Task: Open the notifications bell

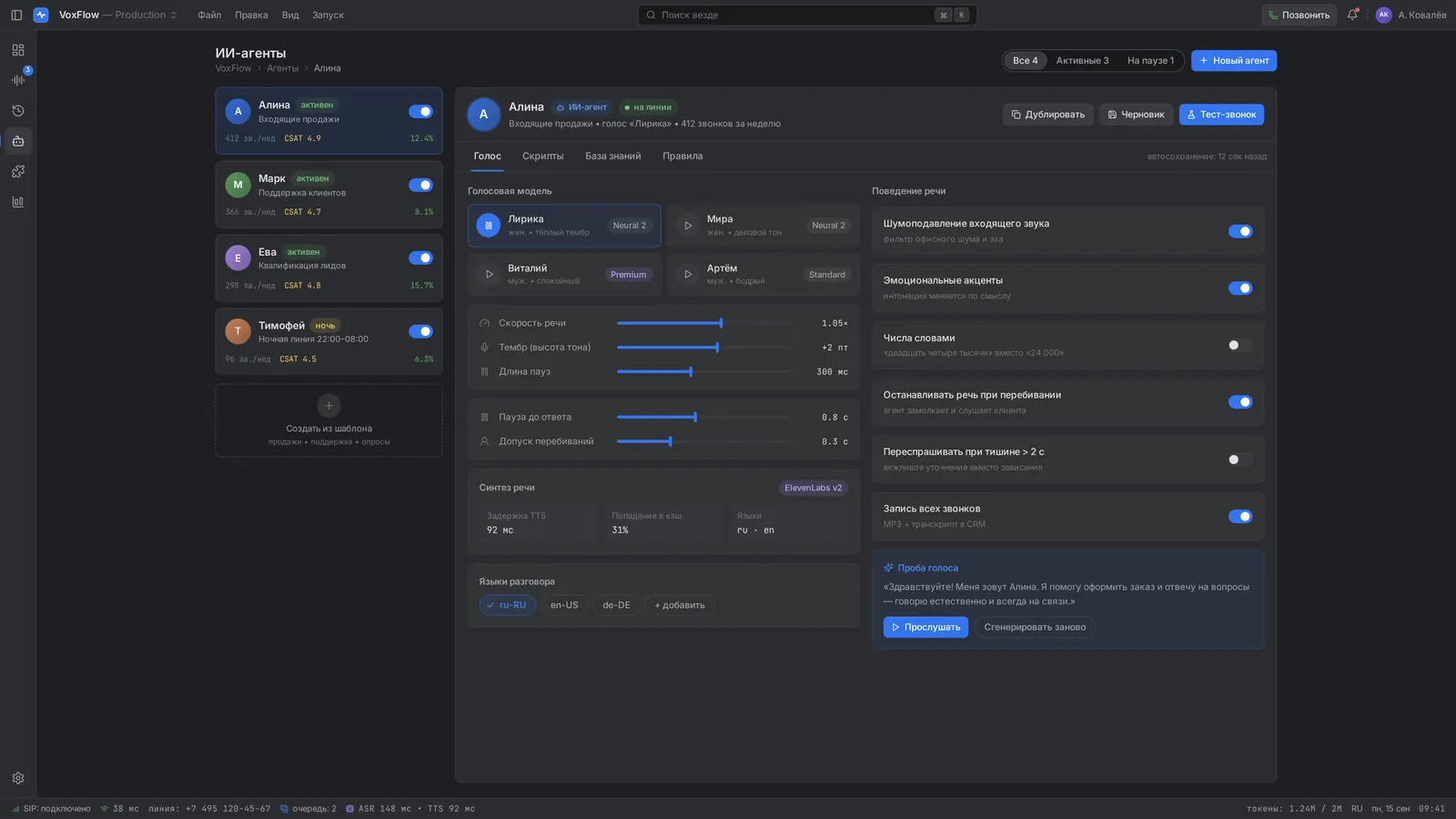Action: point(1352,15)
